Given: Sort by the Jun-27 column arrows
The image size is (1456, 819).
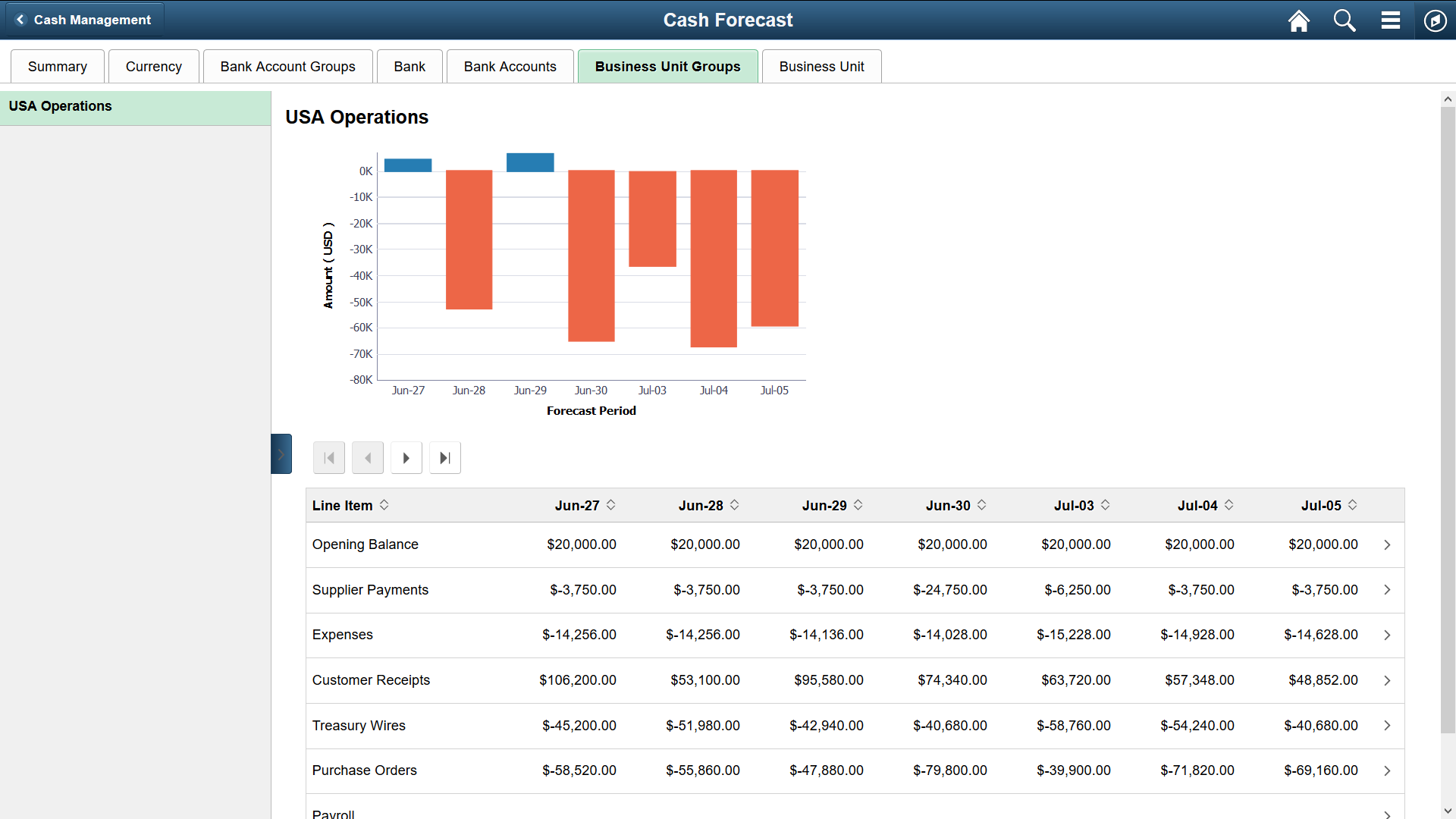Looking at the screenshot, I should [x=611, y=505].
